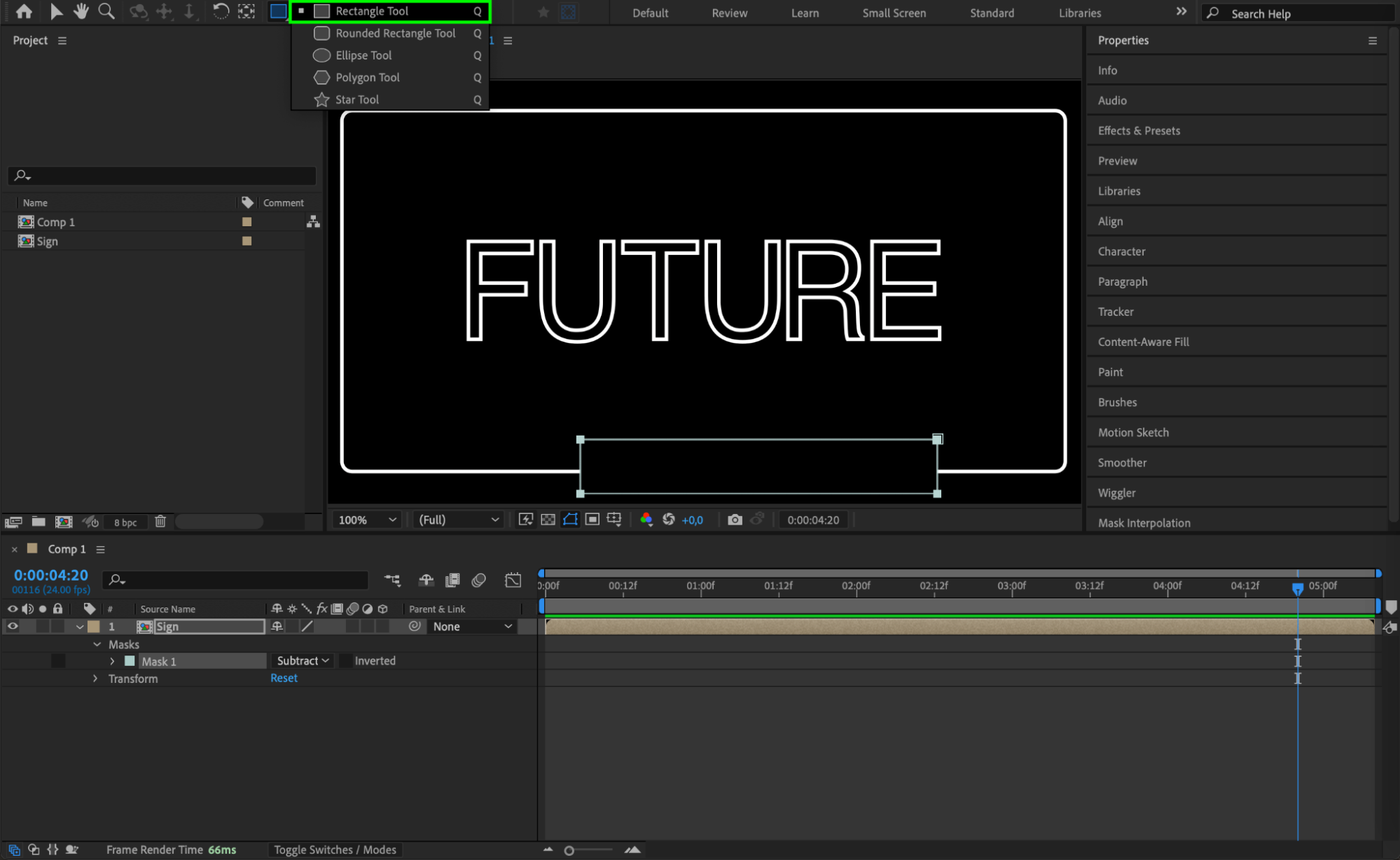The width and height of the screenshot is (1400, 860).
Task: Click the Project panel search field
Action: 162,175
